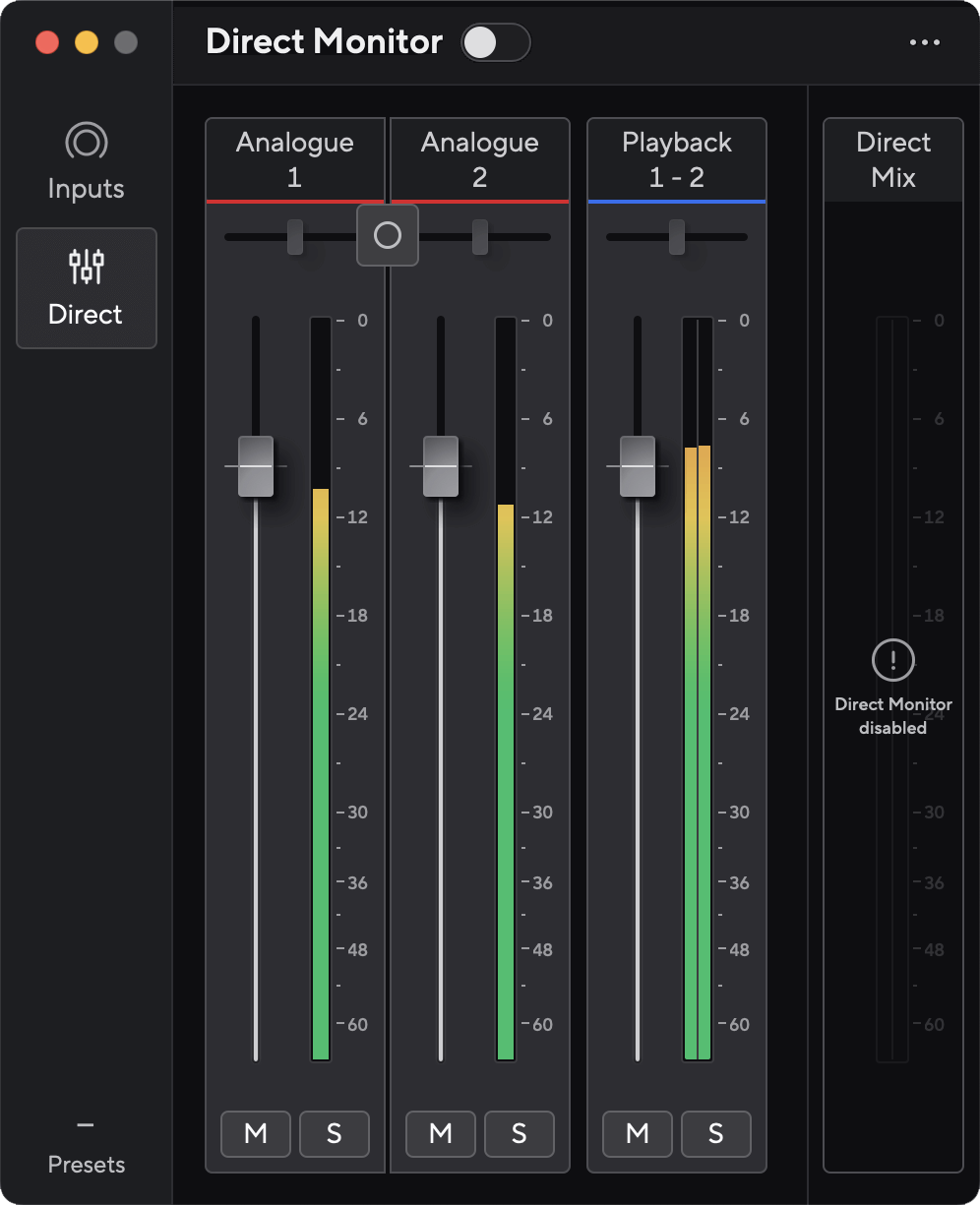This screenshot has height=1205, width=980.
Task: Solo the Analogue 2 channel
Action: [x=519, y=1133]
